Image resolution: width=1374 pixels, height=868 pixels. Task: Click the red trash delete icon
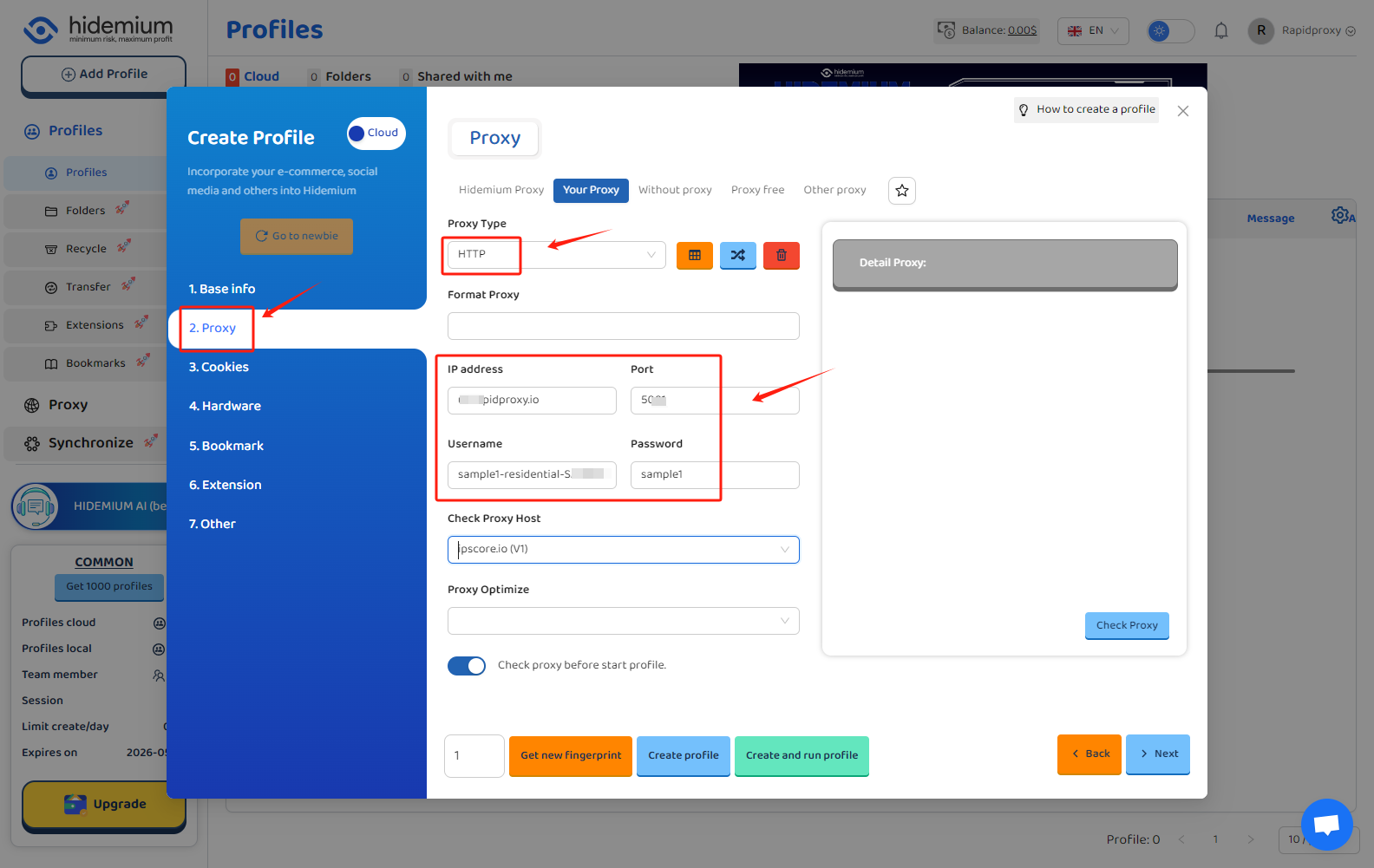(782, 255)
